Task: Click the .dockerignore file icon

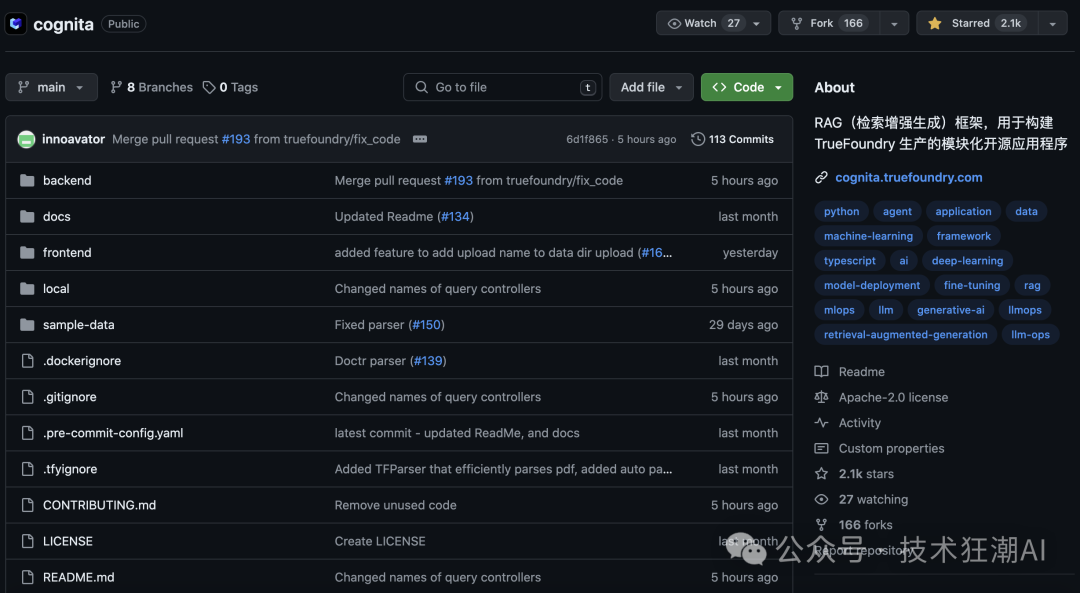Action: pyautogui.click(x=28, y=361)
